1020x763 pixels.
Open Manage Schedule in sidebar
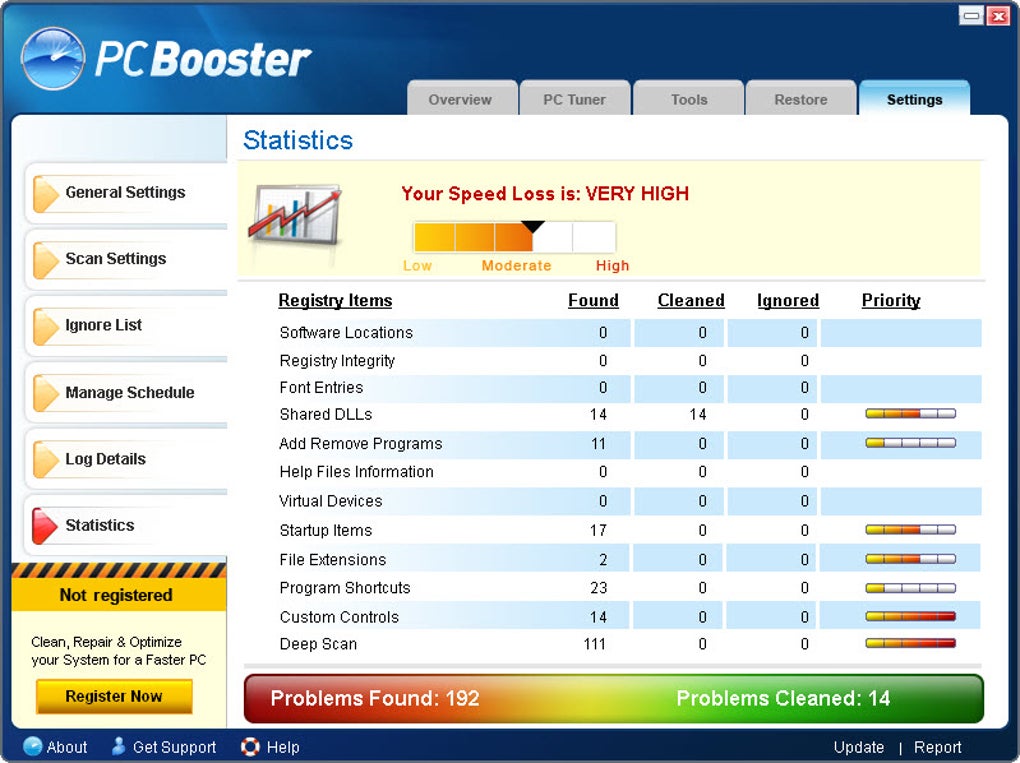click(x=126, y=393)
